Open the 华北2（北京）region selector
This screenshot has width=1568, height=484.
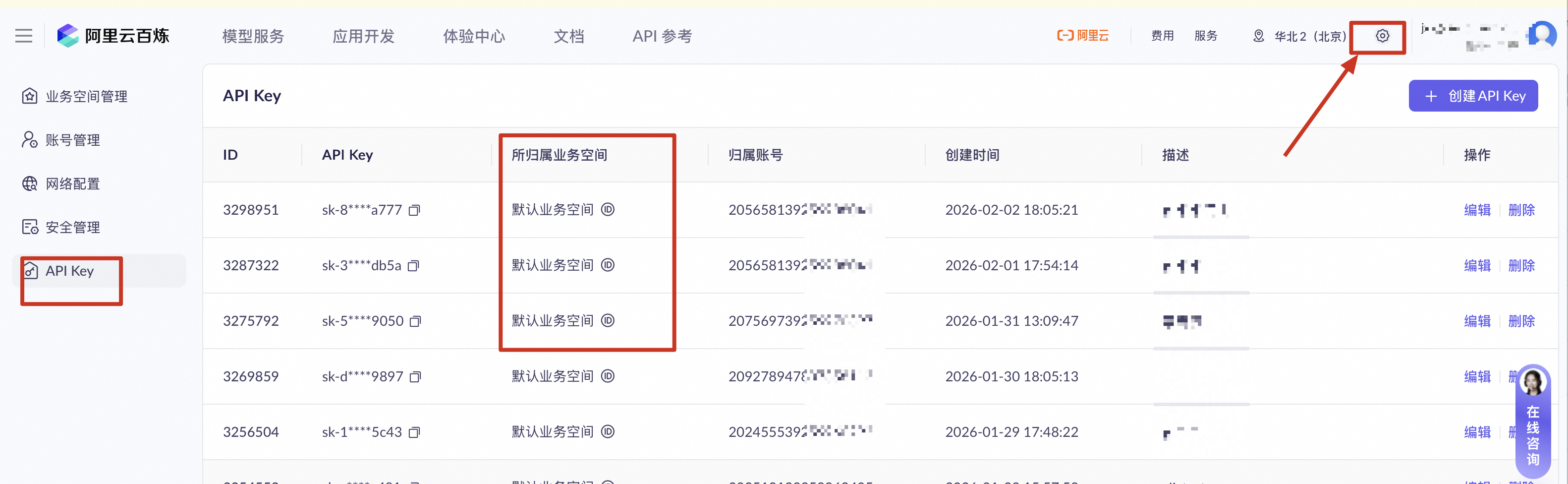pyautogui.click(x=1299, y=36)
